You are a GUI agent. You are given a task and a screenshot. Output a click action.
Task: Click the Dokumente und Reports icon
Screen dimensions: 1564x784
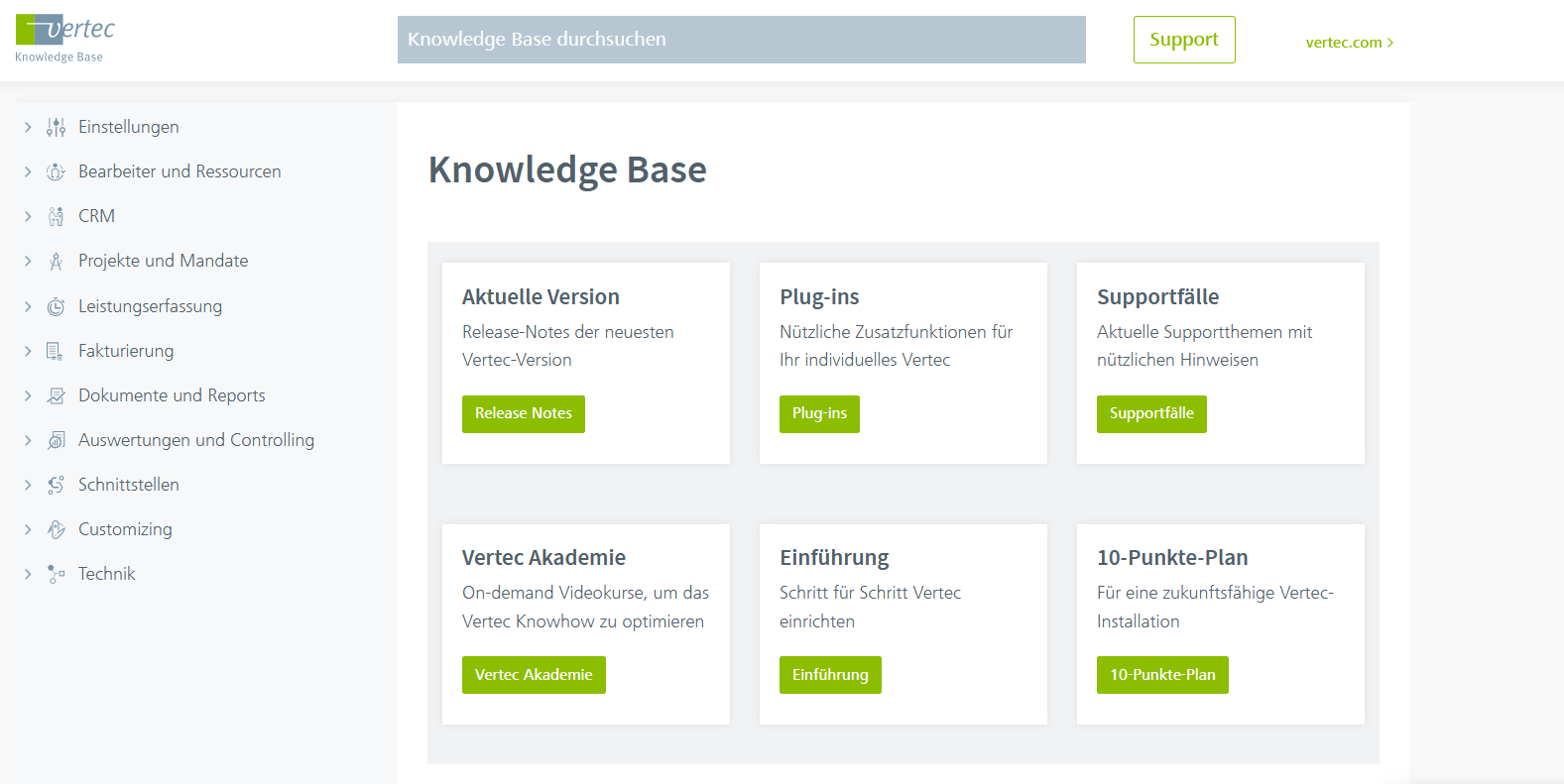pos(57,395)
